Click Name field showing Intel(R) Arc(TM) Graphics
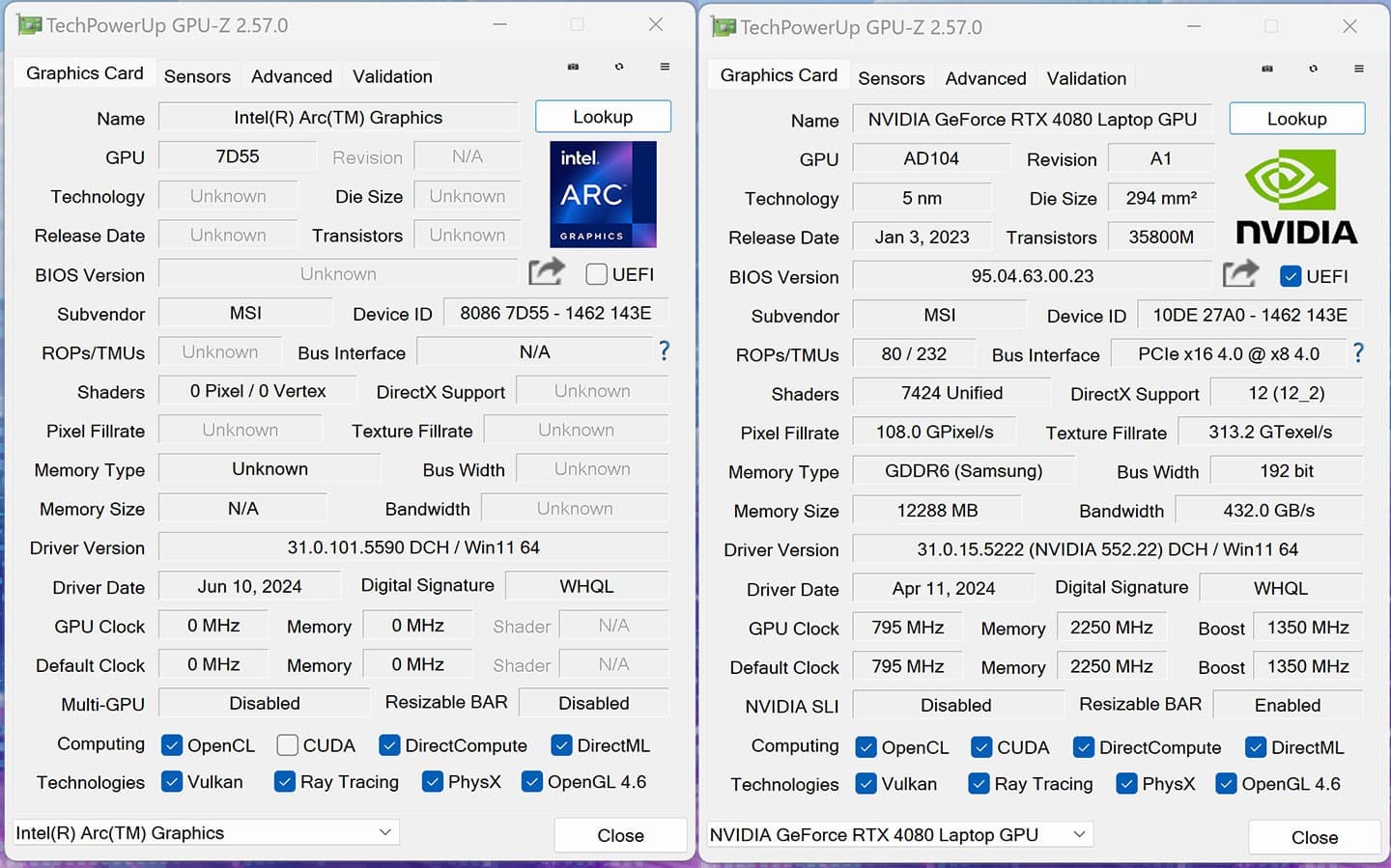The width and height of the screenshot is (1391, 868). [x=338, y=118]
